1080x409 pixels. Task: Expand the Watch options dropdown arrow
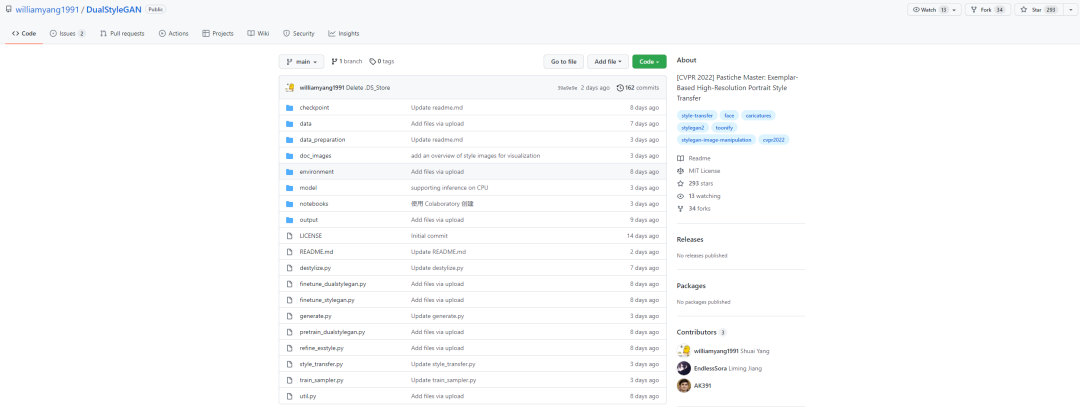point(954,10)
